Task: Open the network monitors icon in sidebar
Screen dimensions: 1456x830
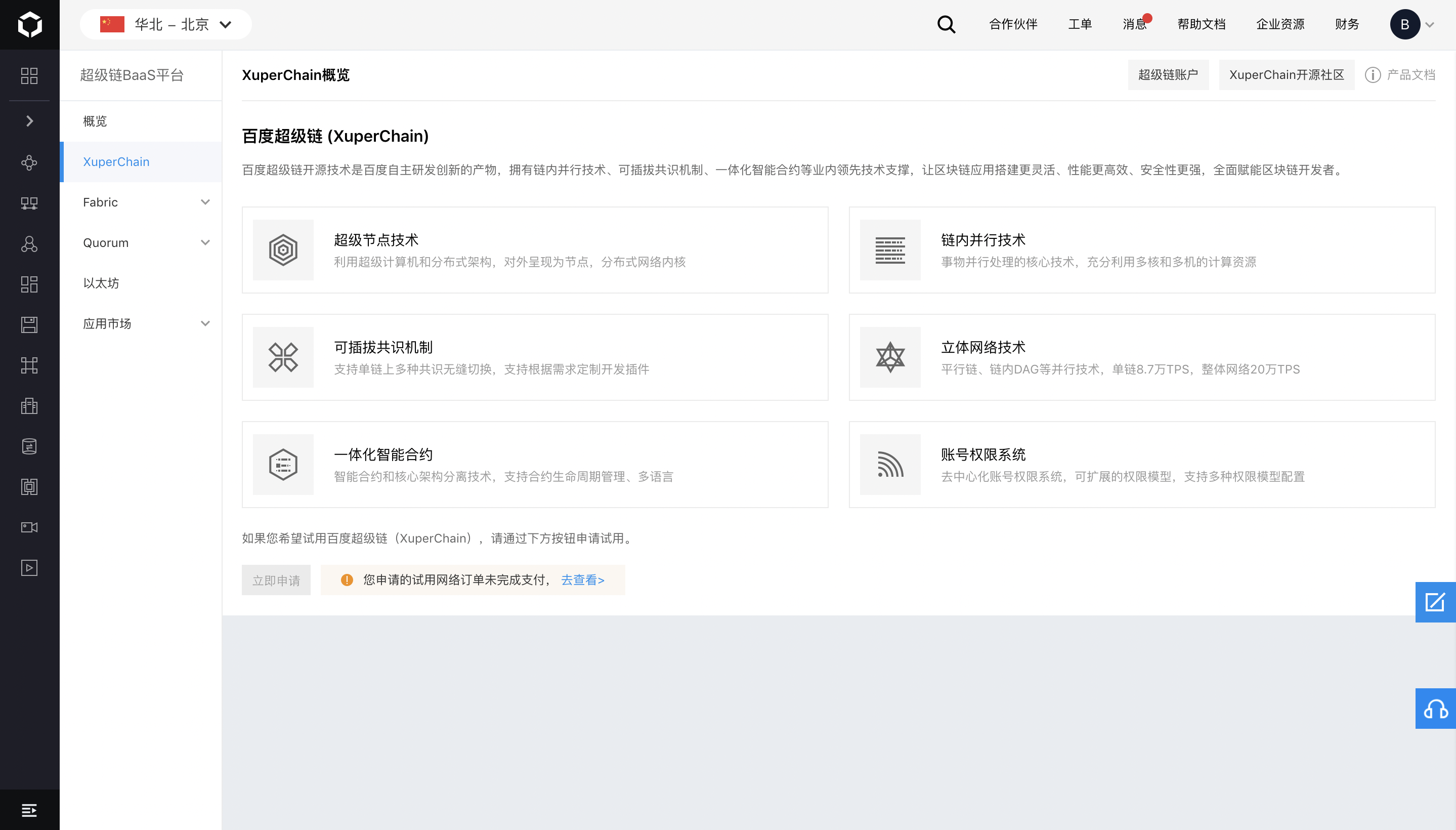Action: [x=29, y=203]
